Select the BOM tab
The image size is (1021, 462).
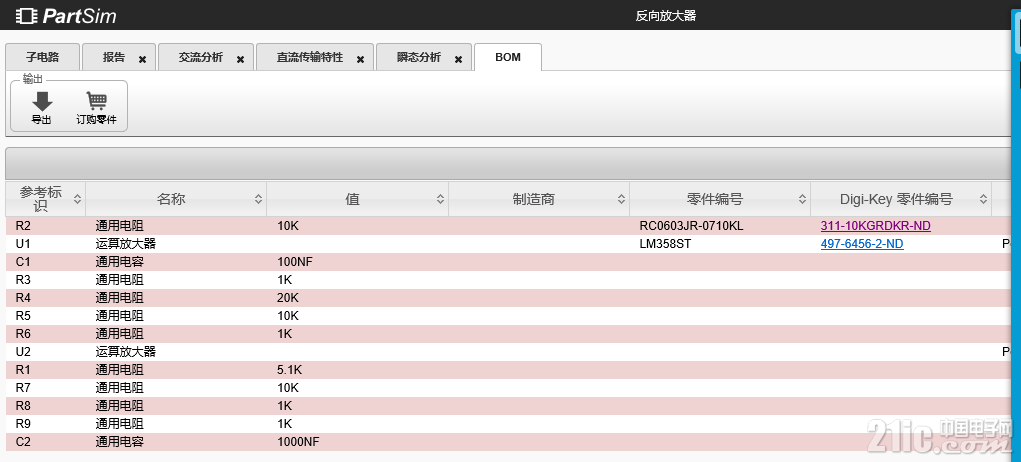(508, 57)
